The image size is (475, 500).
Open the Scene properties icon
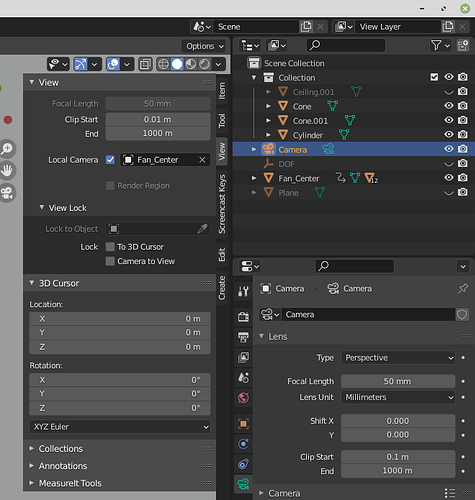coord(243,378)
